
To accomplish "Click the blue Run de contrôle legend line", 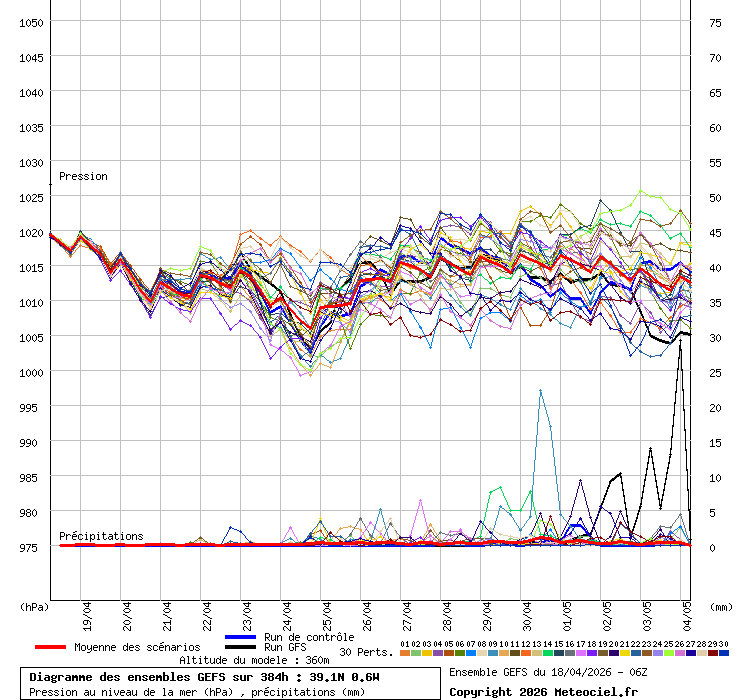I will (241, 637).
